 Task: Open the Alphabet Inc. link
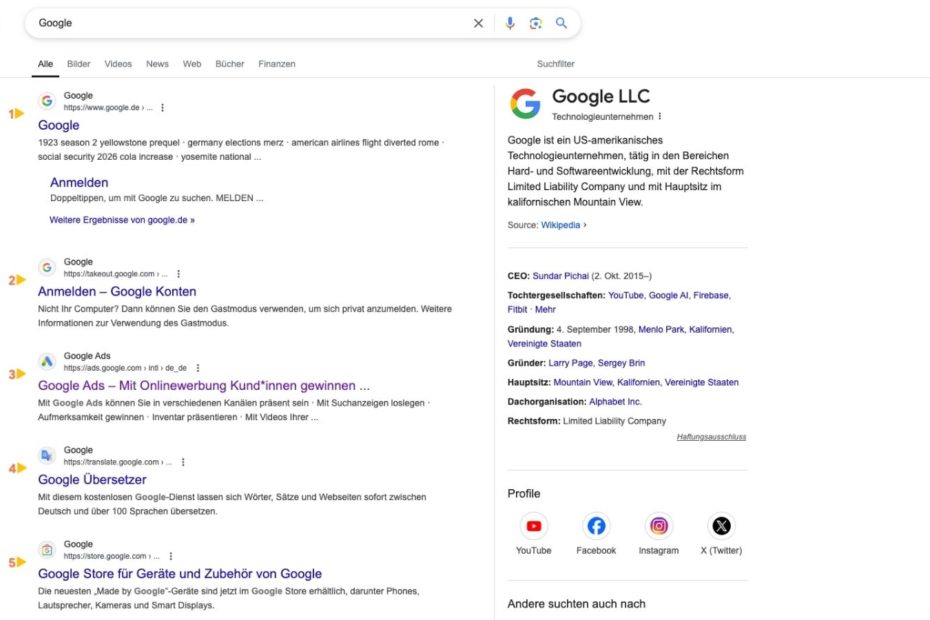(x=615, y=402)
